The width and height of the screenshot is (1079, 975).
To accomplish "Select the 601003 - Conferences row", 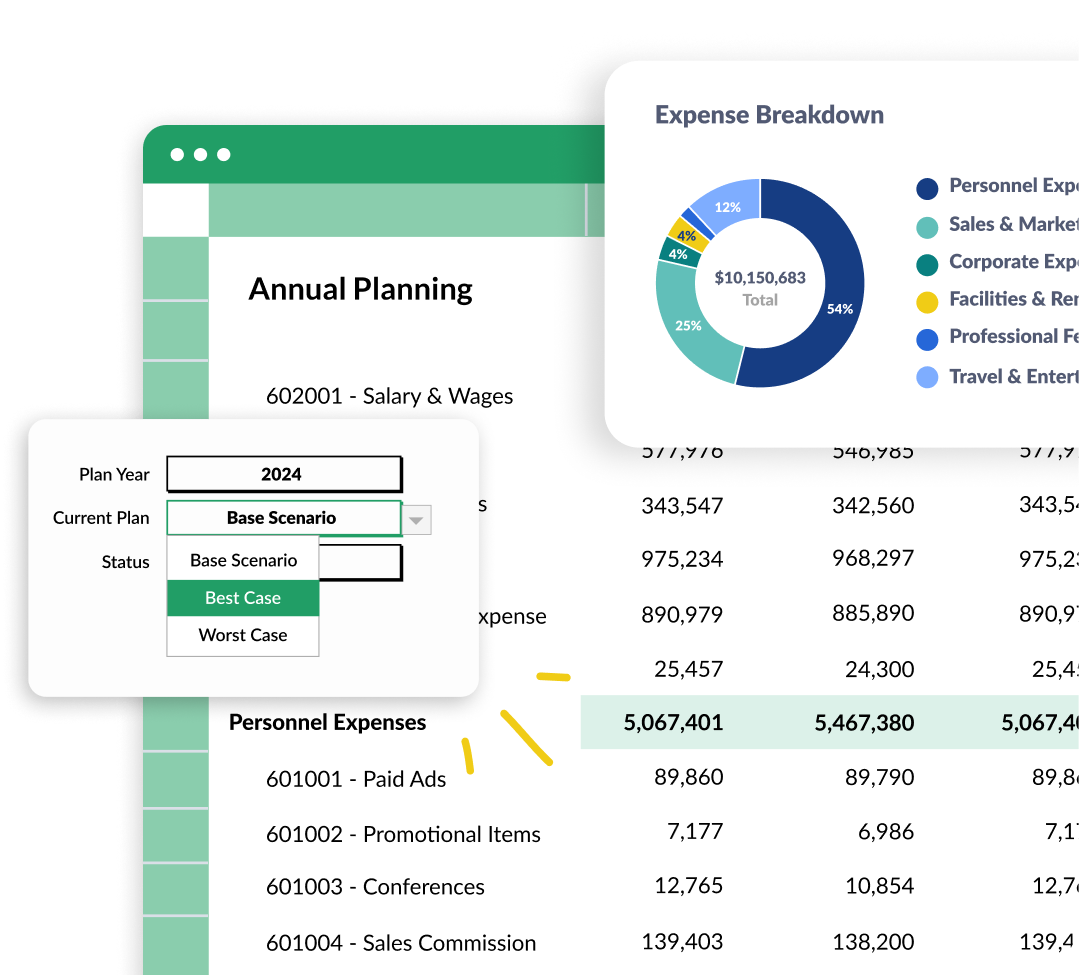I will pos(375,887).
